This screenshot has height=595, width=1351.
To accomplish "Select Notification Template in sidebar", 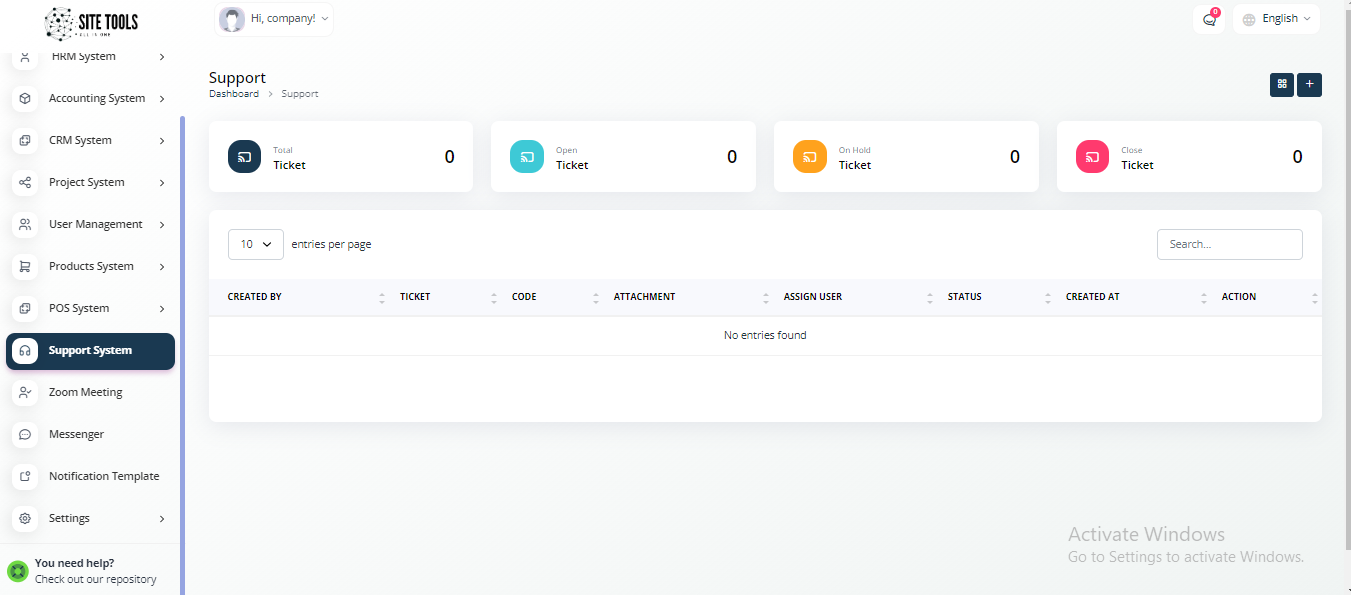I will pos(103,477).
